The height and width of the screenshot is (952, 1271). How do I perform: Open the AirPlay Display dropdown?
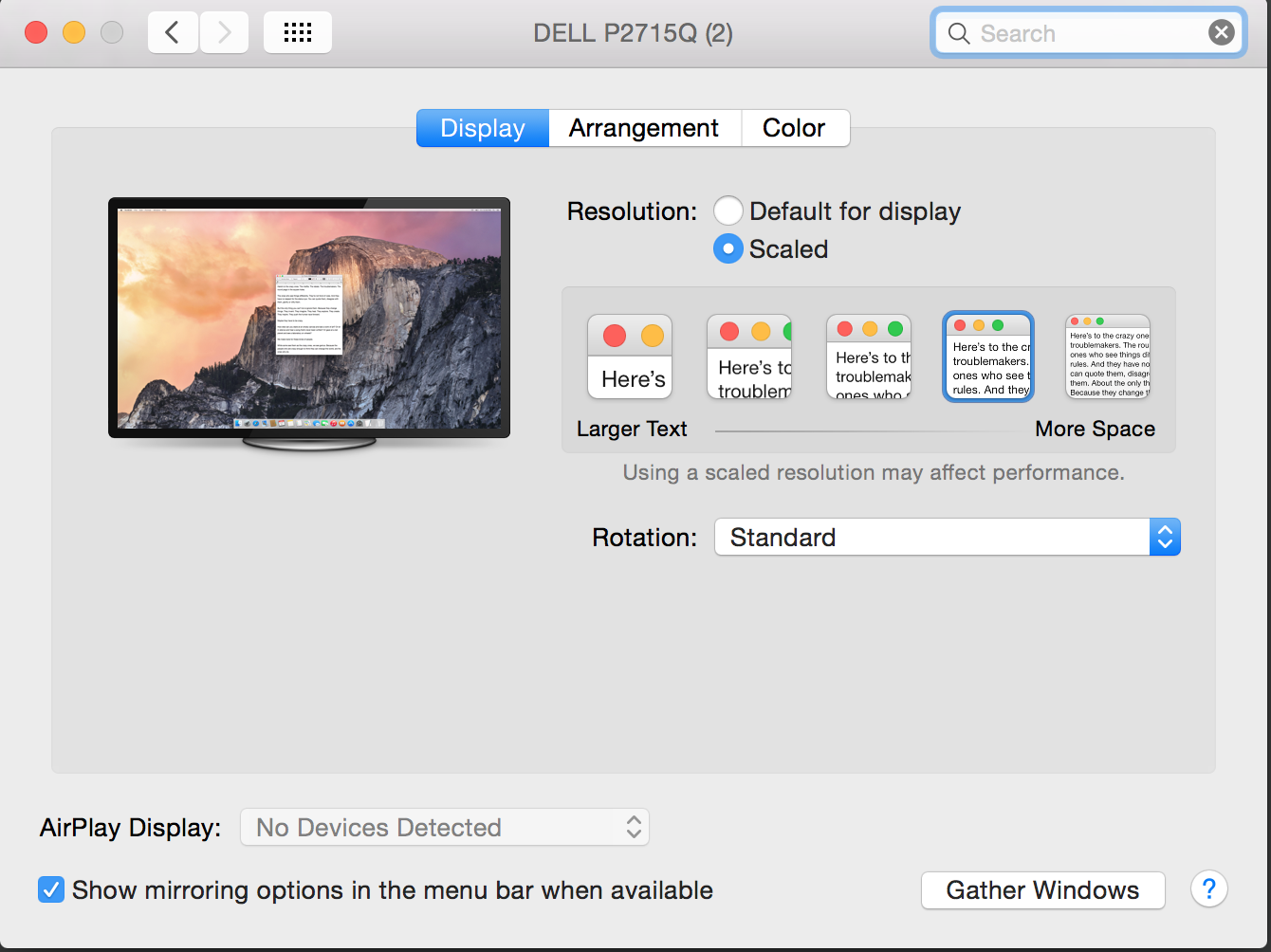[445, 827]
